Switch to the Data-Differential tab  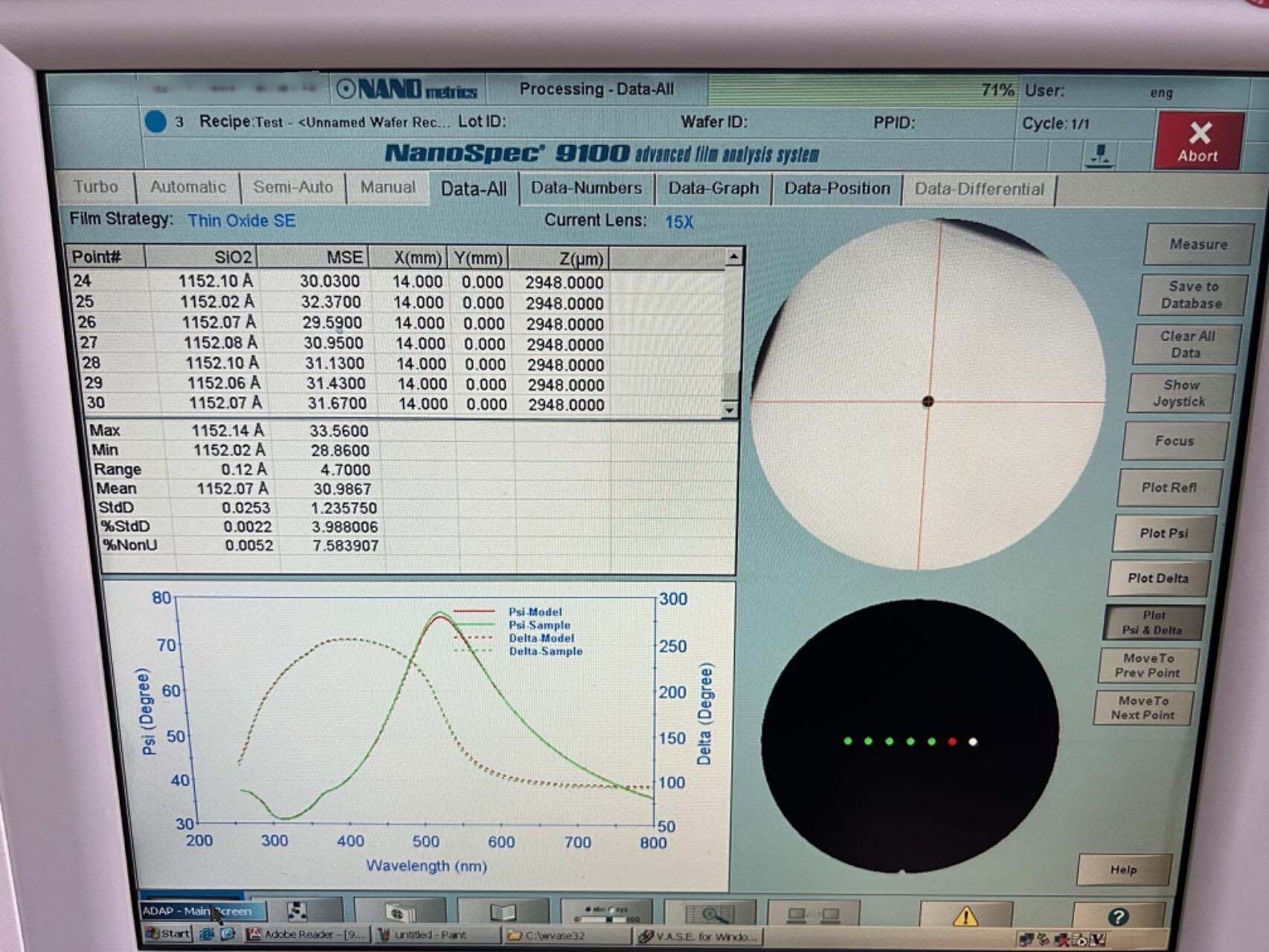[979, 190]
